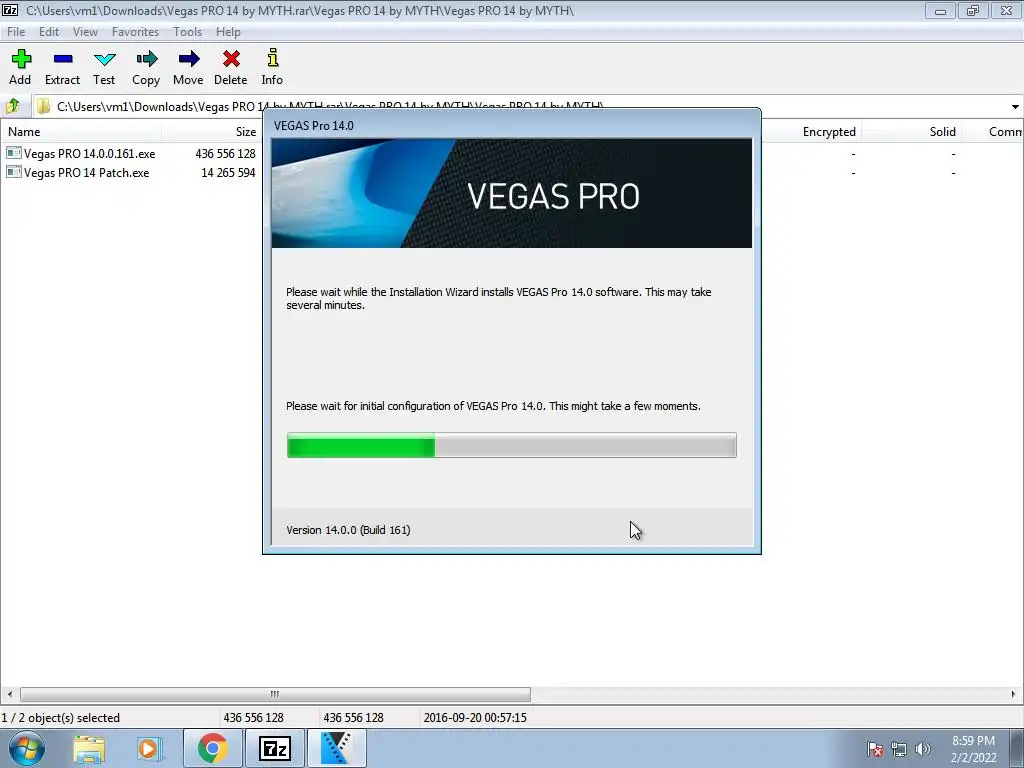Sort by the Encrypted column header
This screenshot has width=1024, height=768.
click(811, 131)
